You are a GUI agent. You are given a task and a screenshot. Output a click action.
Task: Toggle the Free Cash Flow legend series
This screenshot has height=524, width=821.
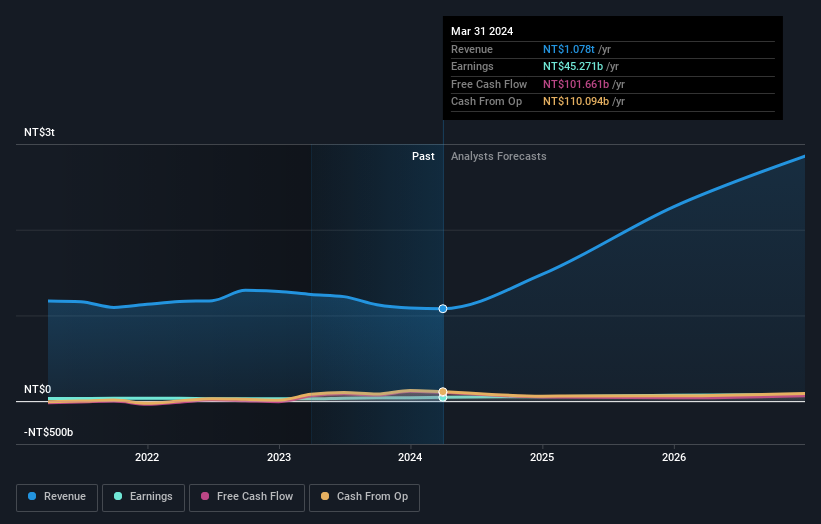(247, 497)
